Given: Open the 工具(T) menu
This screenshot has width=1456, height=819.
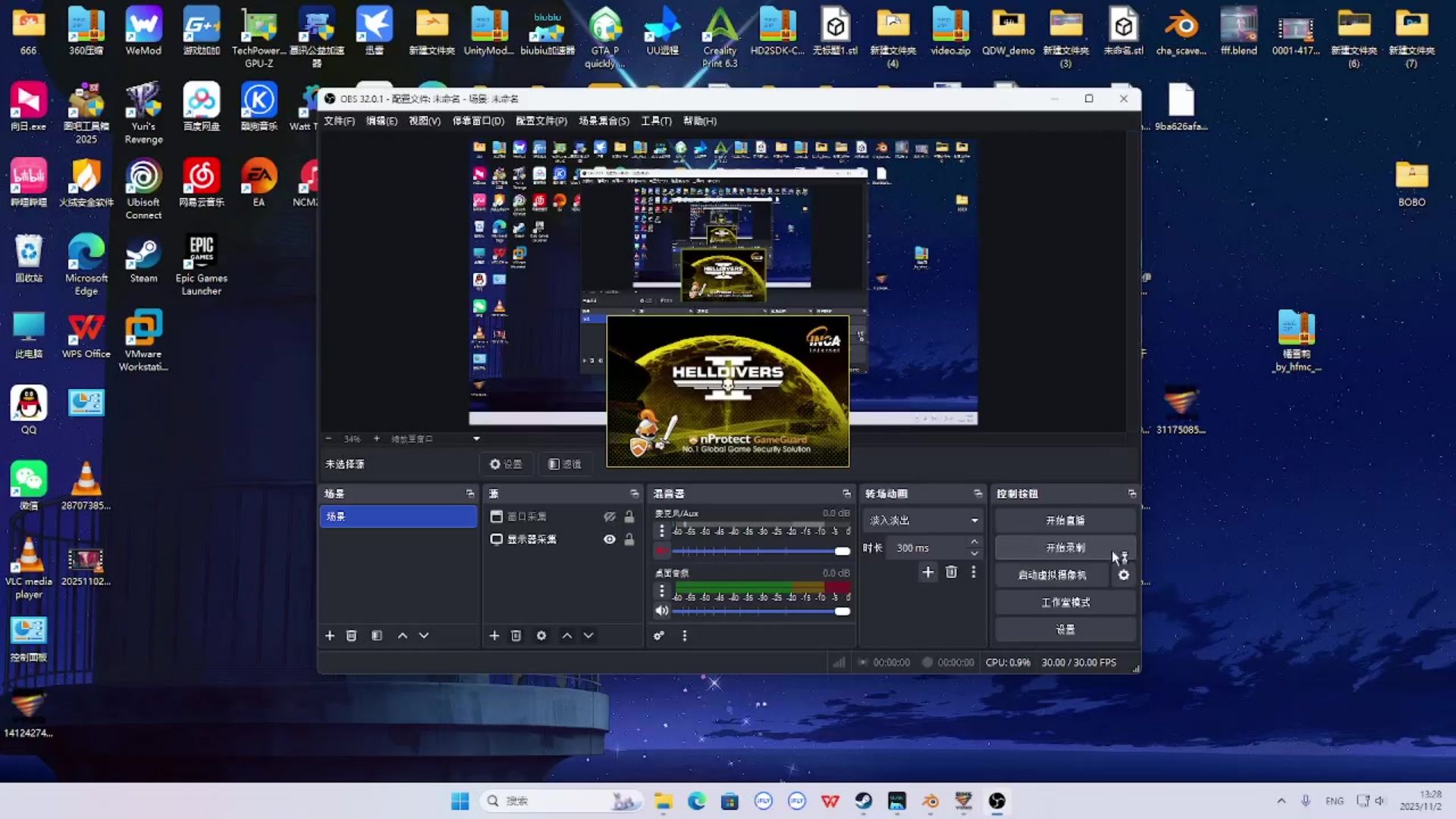Looking at the screenshot, I should 656,121.
